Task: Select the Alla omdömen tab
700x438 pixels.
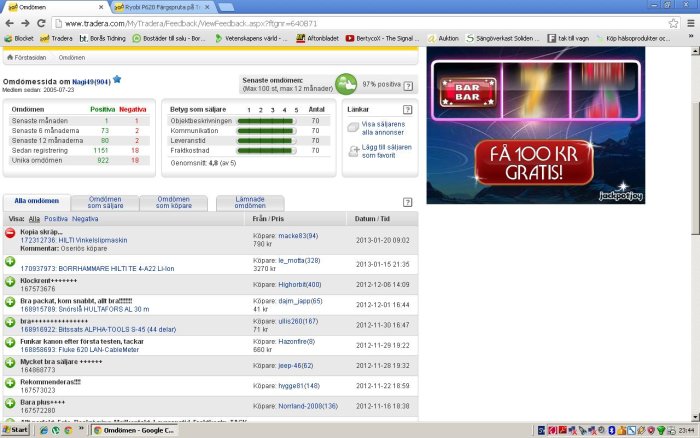Action: point(37,201)
